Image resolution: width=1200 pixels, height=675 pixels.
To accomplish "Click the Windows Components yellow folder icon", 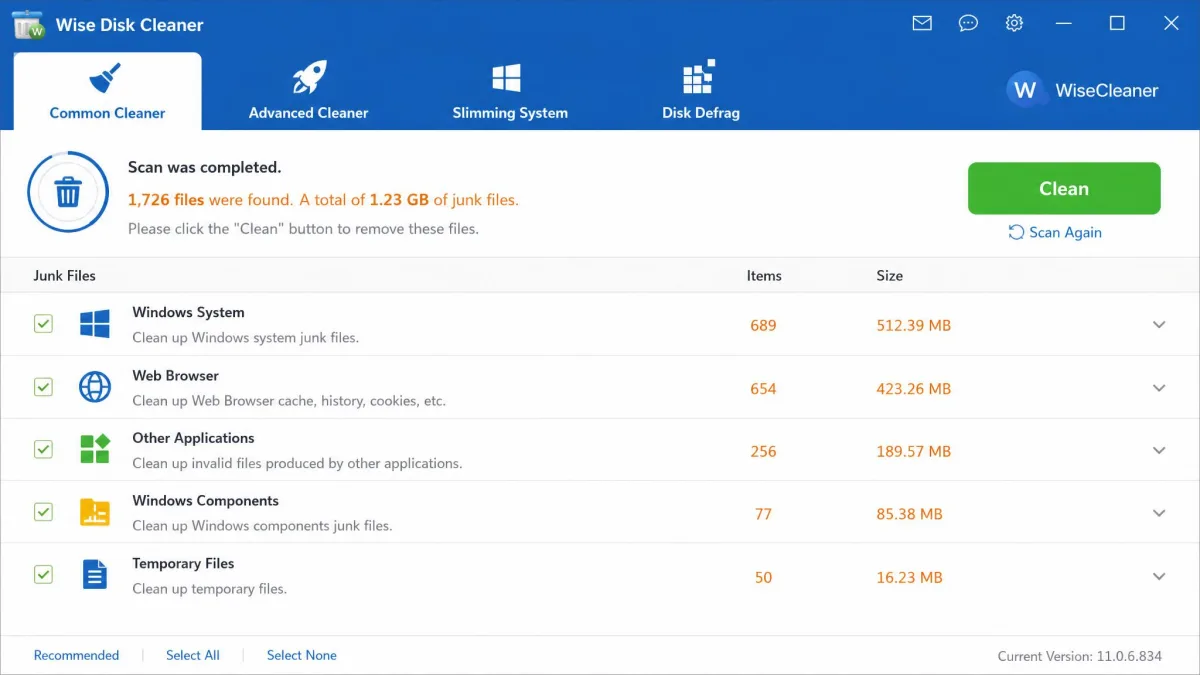I will click(95, 512).
